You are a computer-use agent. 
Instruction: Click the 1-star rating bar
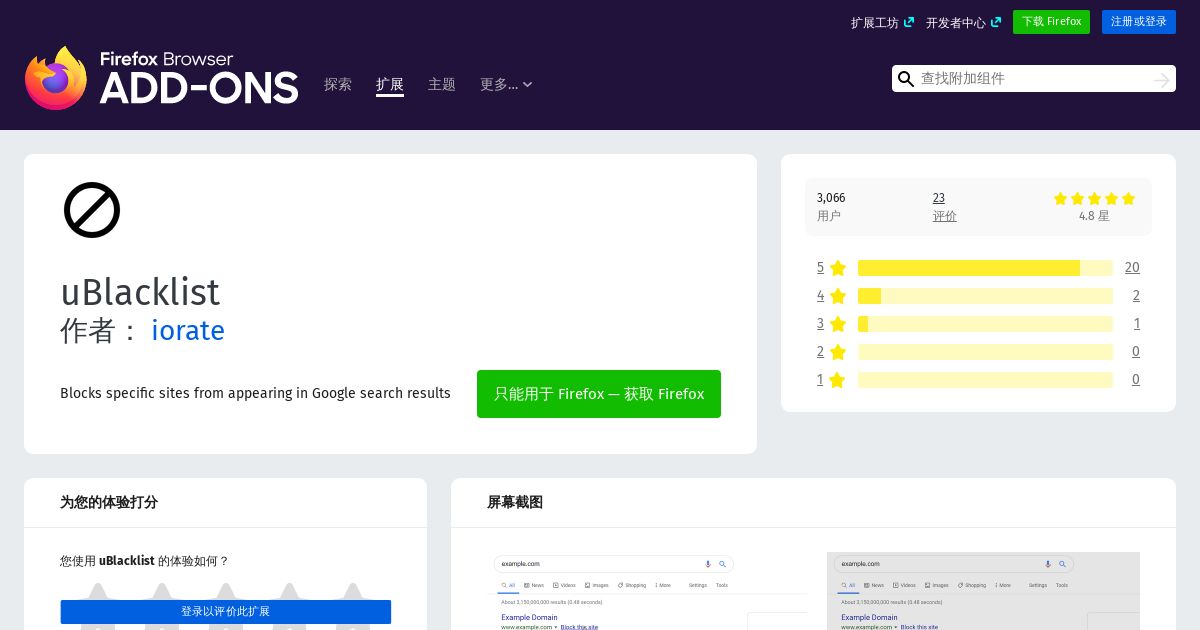point(985,380)
